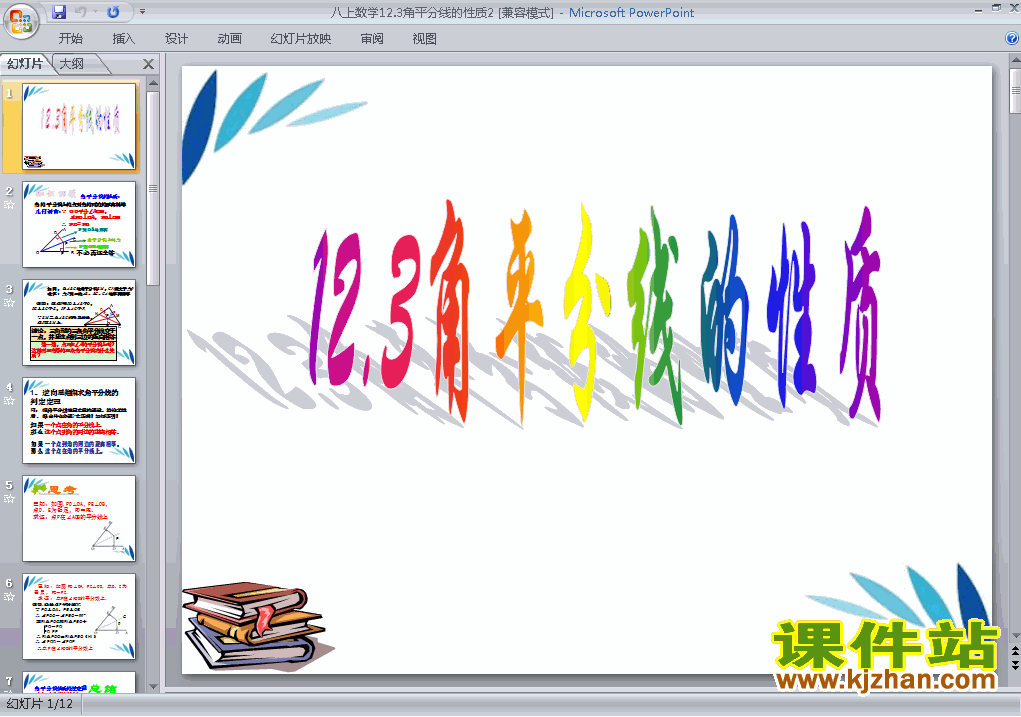Select slide 2 thumbnail
Viewport: 1021px width, 717px height.
click(x=79, y=224)
